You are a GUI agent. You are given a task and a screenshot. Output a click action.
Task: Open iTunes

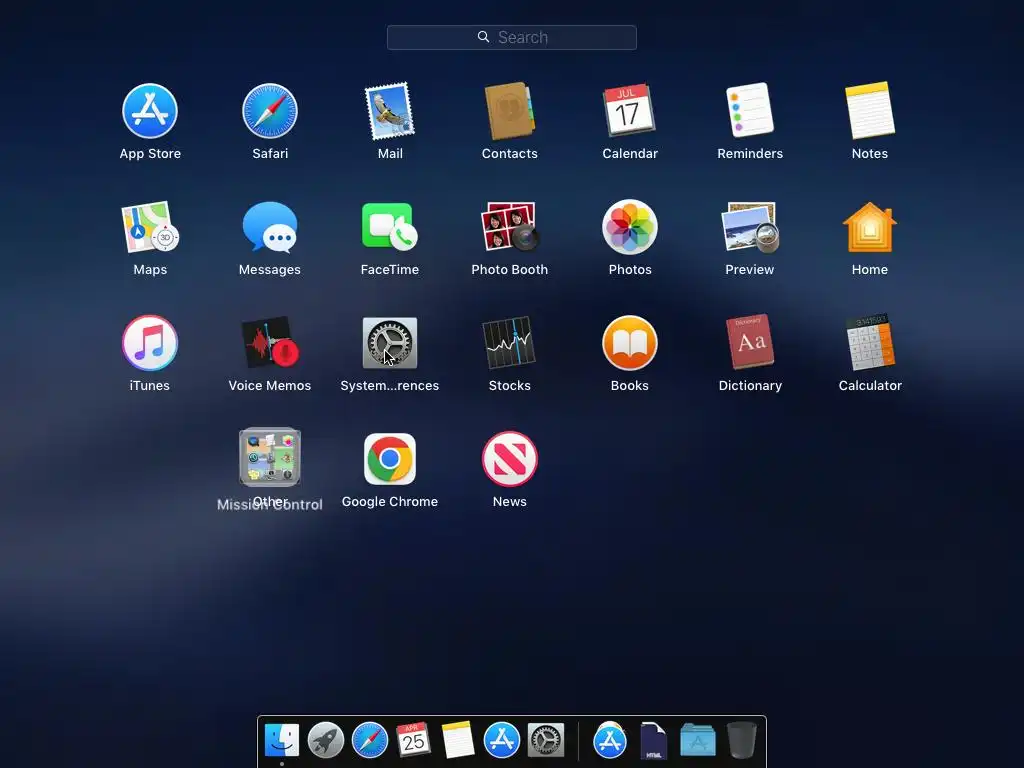pos(150,343)
